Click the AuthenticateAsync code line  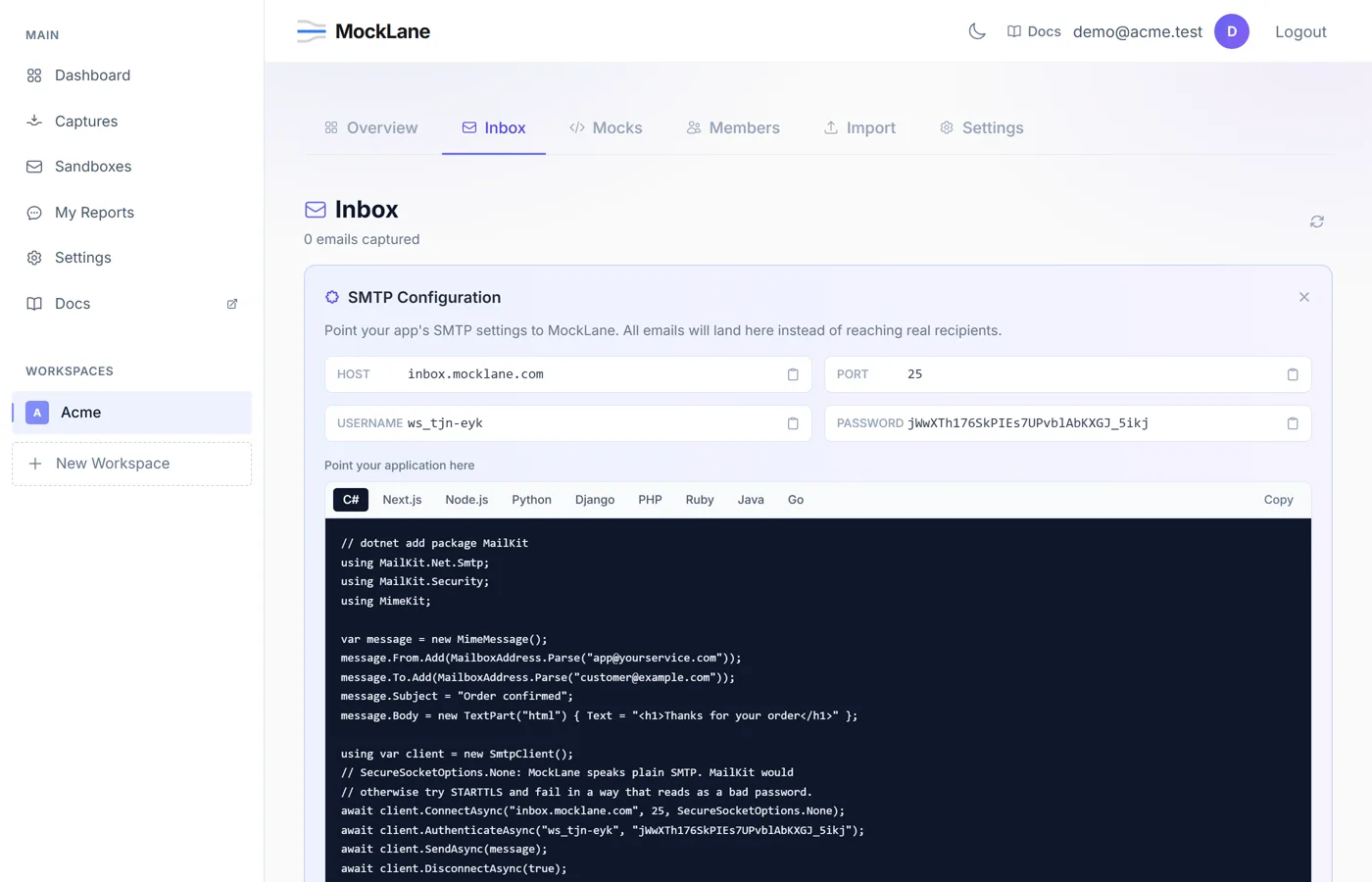(603, 830)
